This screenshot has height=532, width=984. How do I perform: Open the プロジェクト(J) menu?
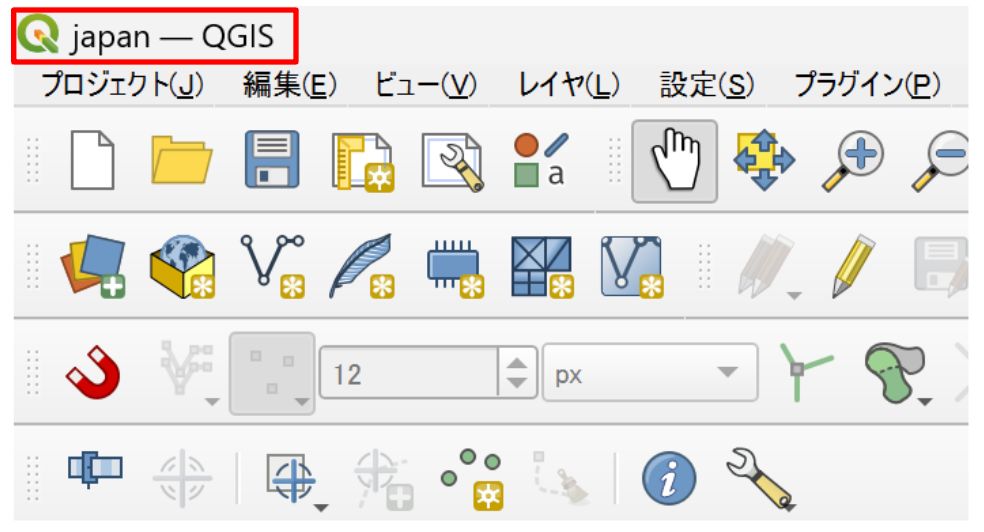[123, 85]
